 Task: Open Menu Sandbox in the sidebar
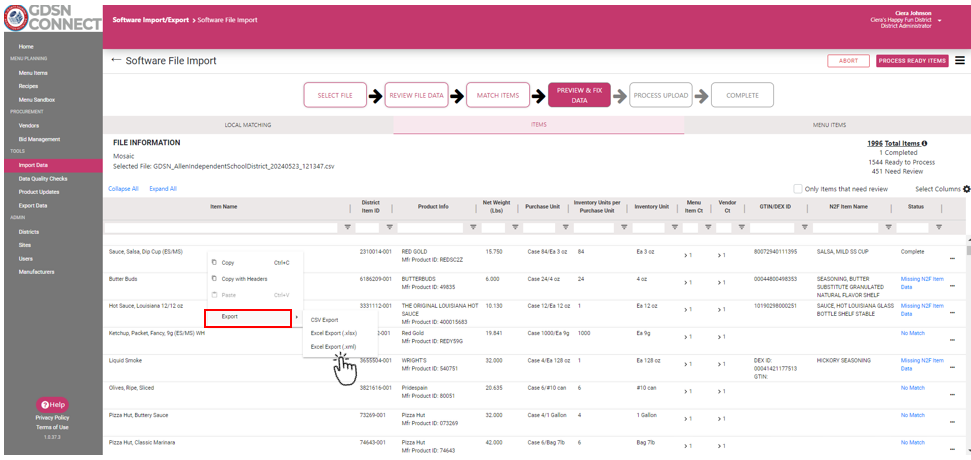point(37,100)
